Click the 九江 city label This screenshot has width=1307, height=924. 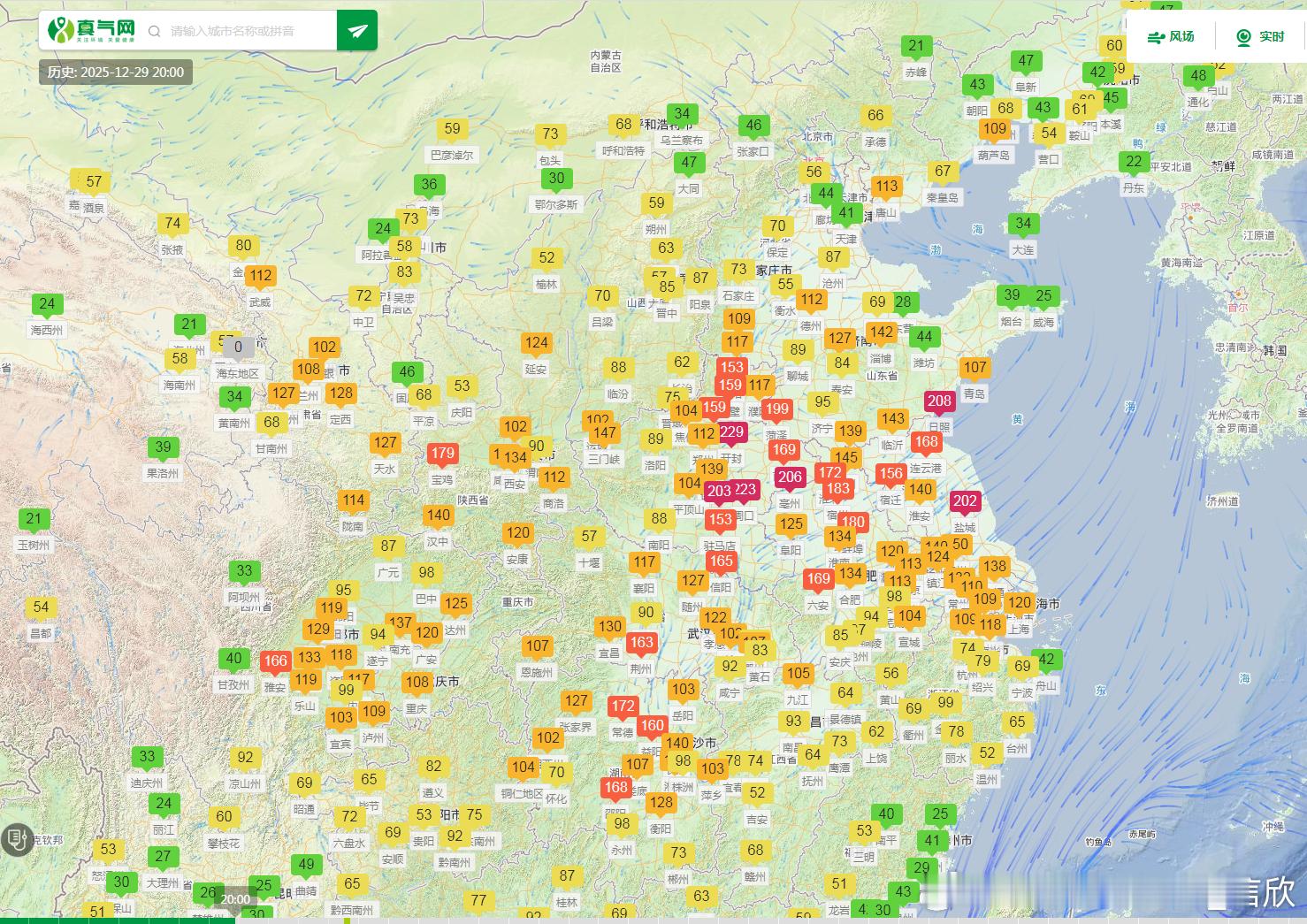tap(798, 699)
